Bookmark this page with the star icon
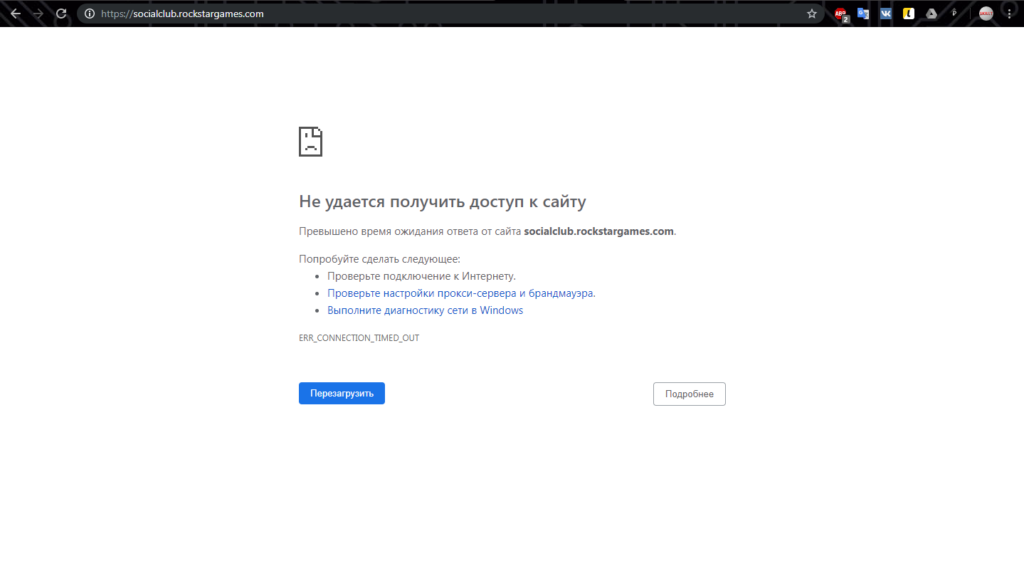Viewport: 1024px width, 588px height. click(812, 13)
